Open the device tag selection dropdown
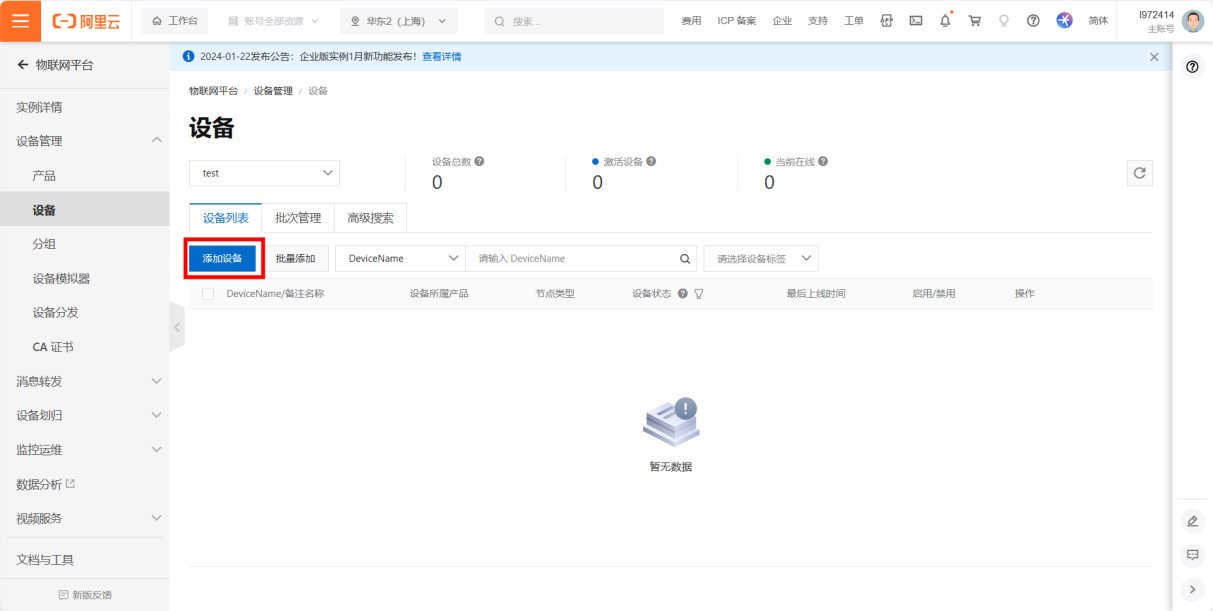This screenshot has width=1213, height=611. [x=761, y=259]
